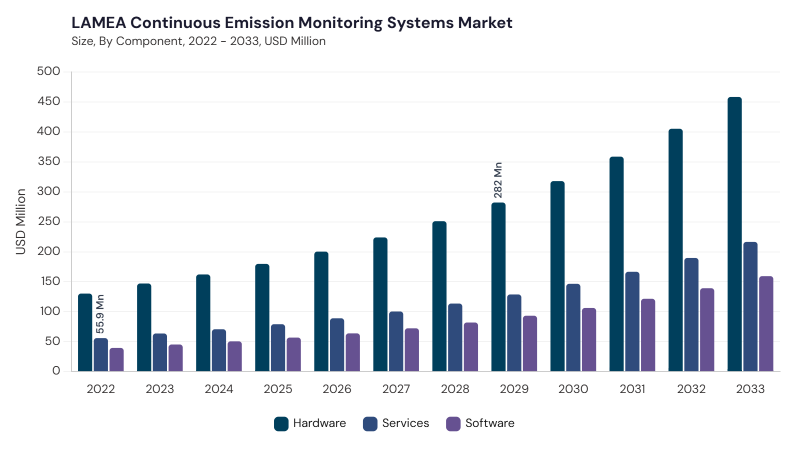This screenshot has height=450, width=800.
Task: Click the USD Million y-axis title
Action: 20,221
